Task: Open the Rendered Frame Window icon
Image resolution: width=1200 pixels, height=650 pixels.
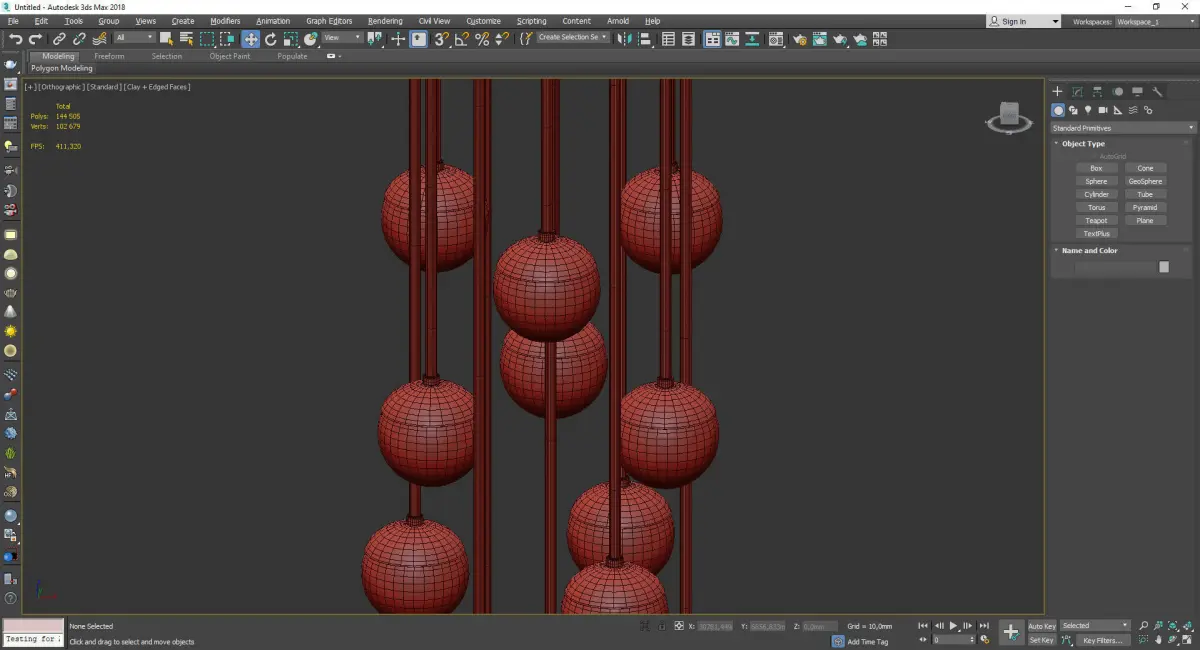Action: 820,39
